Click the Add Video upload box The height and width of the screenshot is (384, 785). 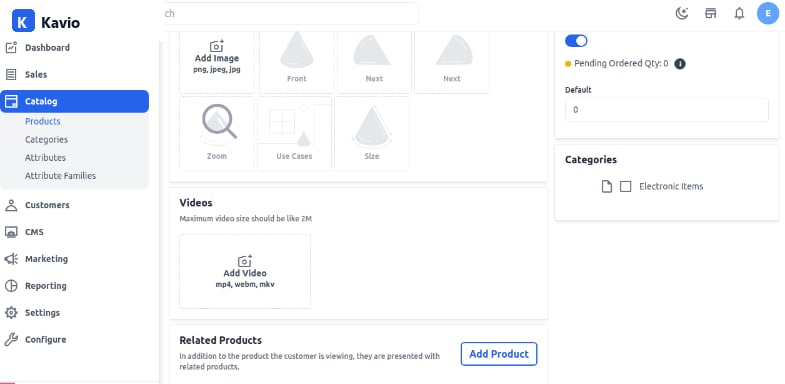click(x=245, y=271)
